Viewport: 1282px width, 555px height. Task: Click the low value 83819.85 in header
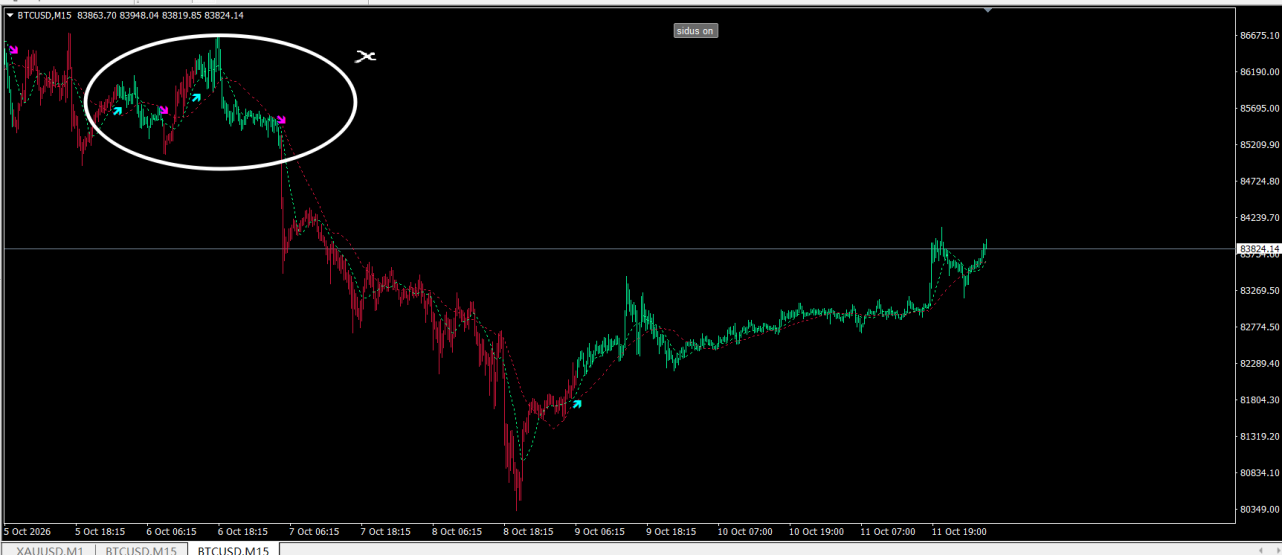pos(181,15)
